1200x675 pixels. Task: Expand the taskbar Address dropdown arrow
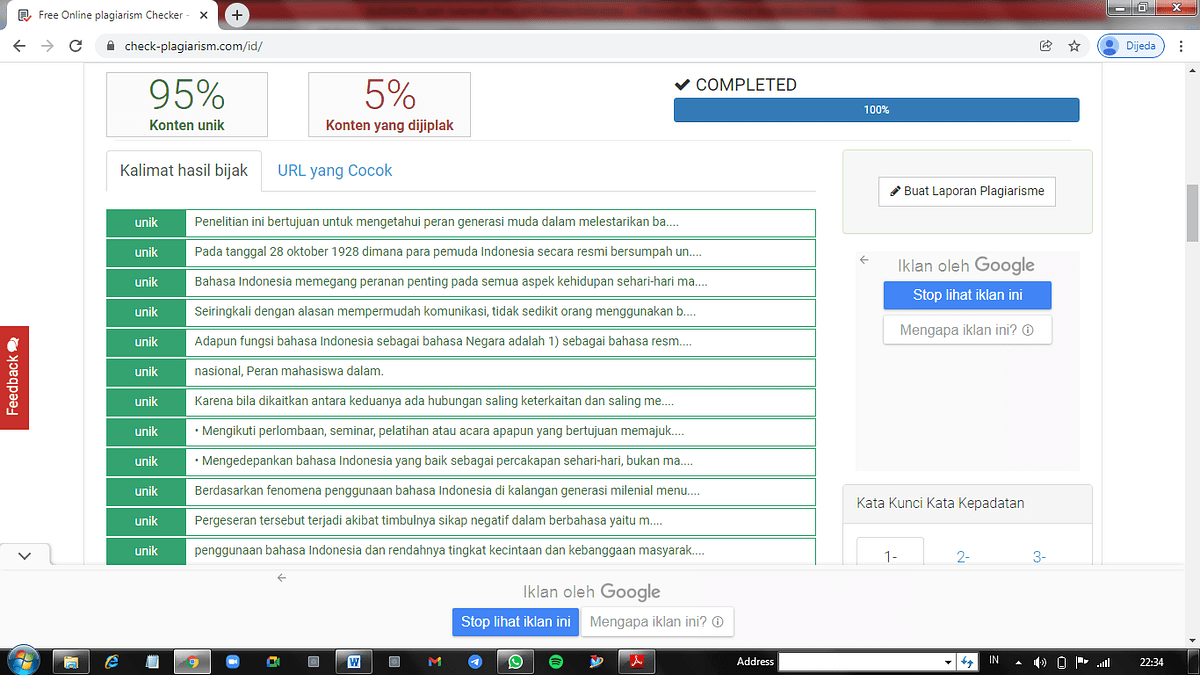948,662
